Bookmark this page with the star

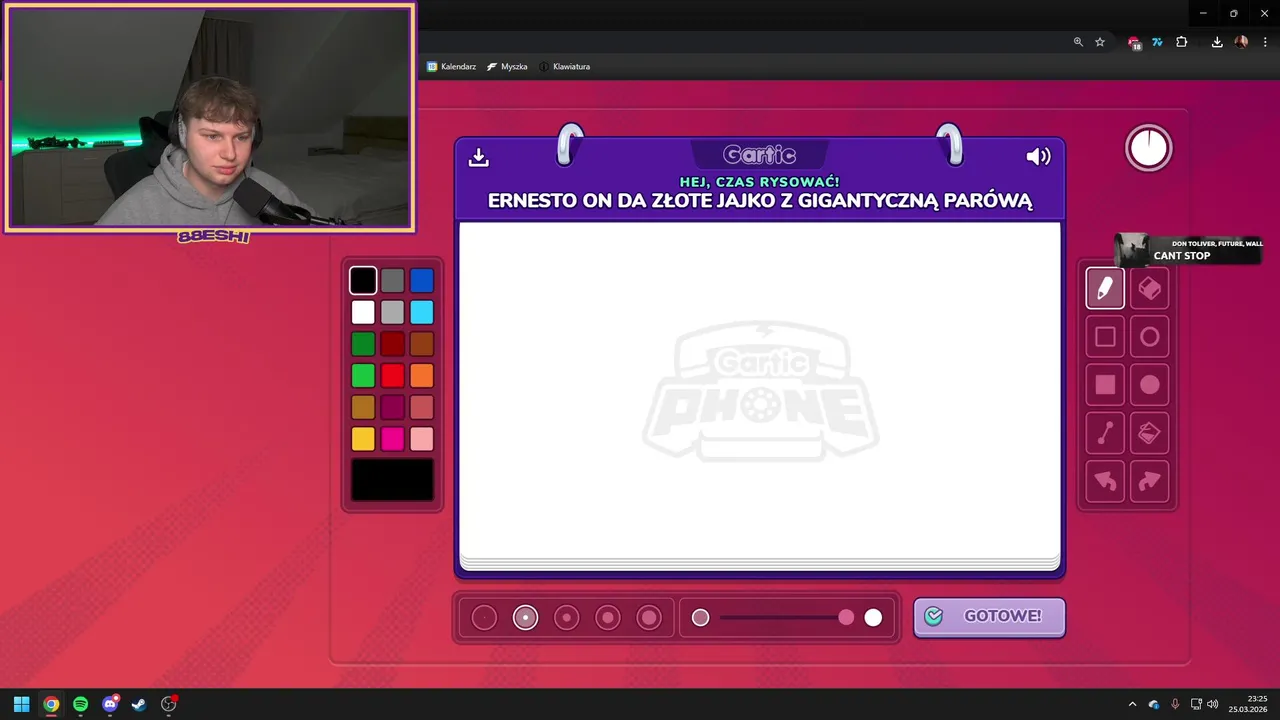pos(1100,42)
